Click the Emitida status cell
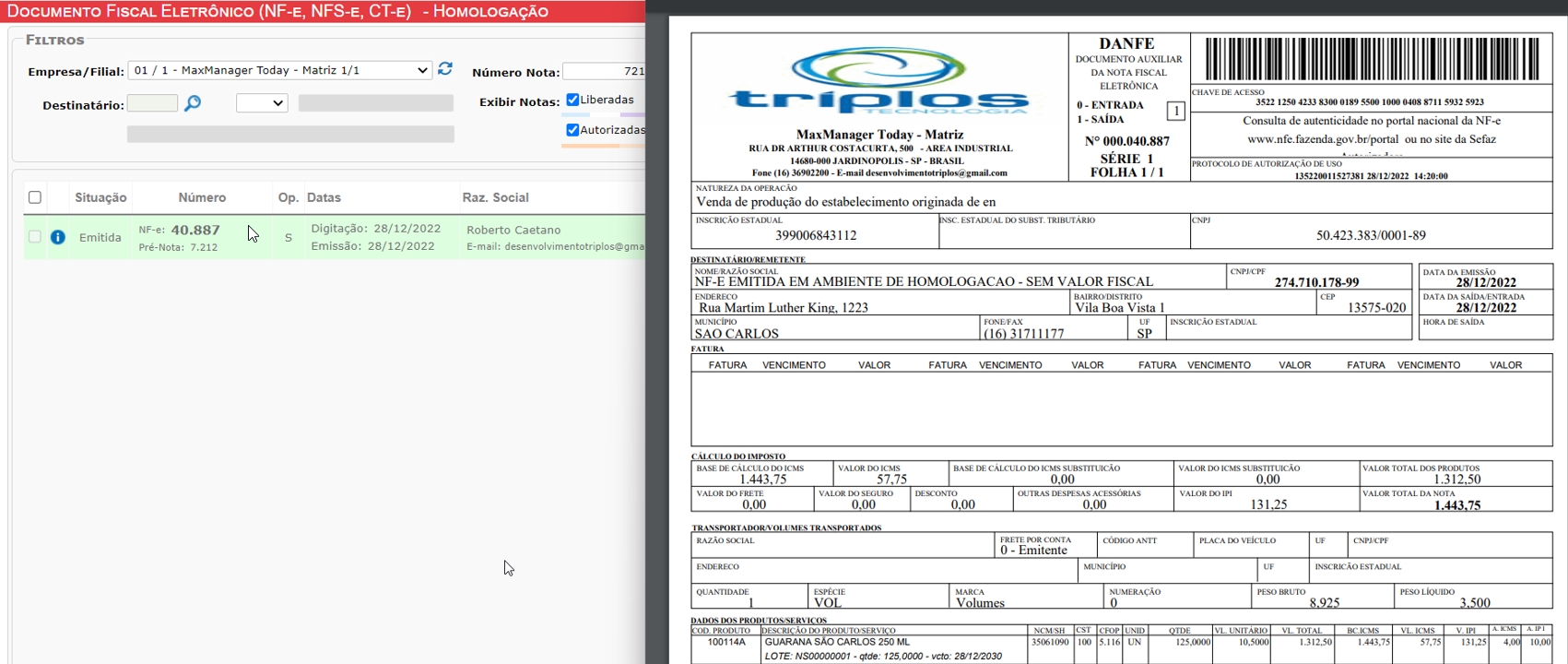This screenshot has width=1568, height=664. pyautogui.click(x=100, y=237)
